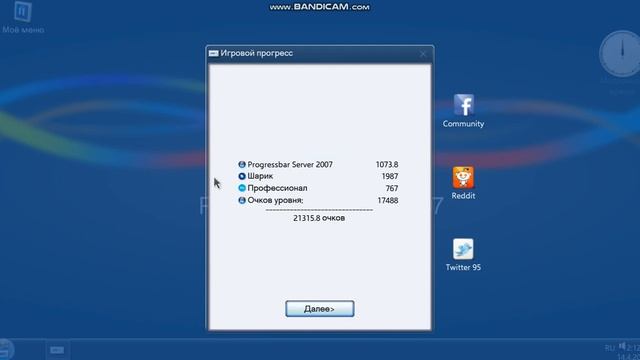Screen dimensions: 640x360
Task: Click the score value 1073.8
Action: [387, 164]
